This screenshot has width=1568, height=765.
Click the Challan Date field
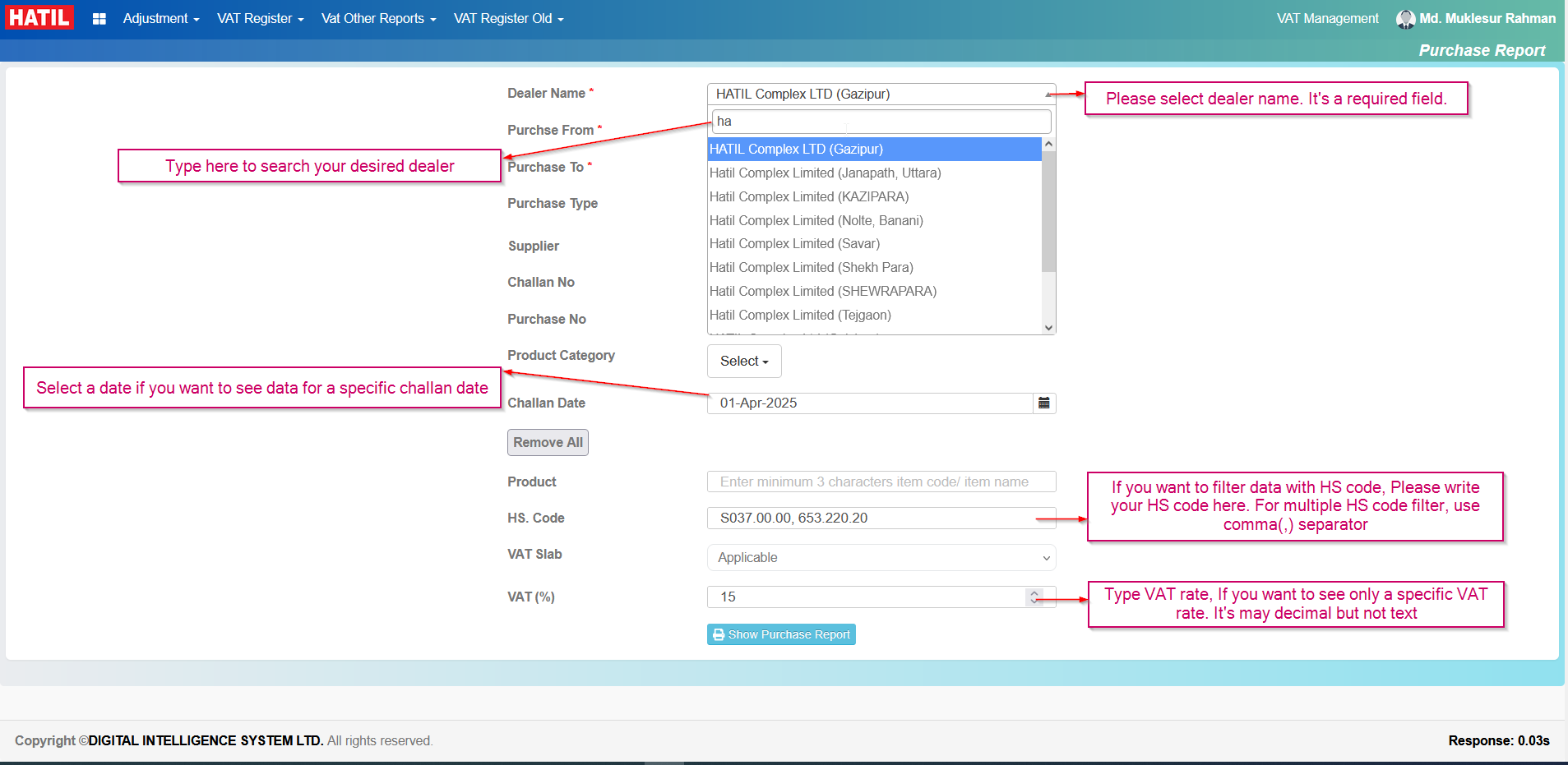coord(870,403)
